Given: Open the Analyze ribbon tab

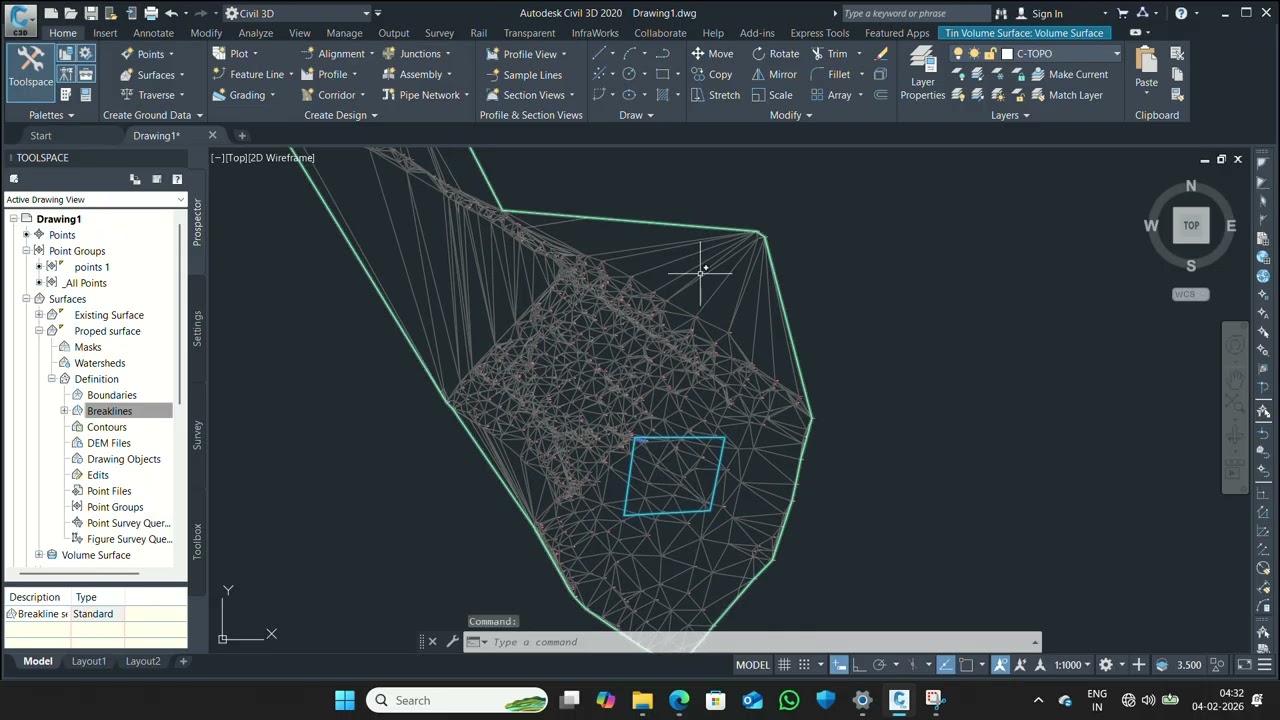Looking at the screenshot, I should pyautogui.click(x=255, y=33).
